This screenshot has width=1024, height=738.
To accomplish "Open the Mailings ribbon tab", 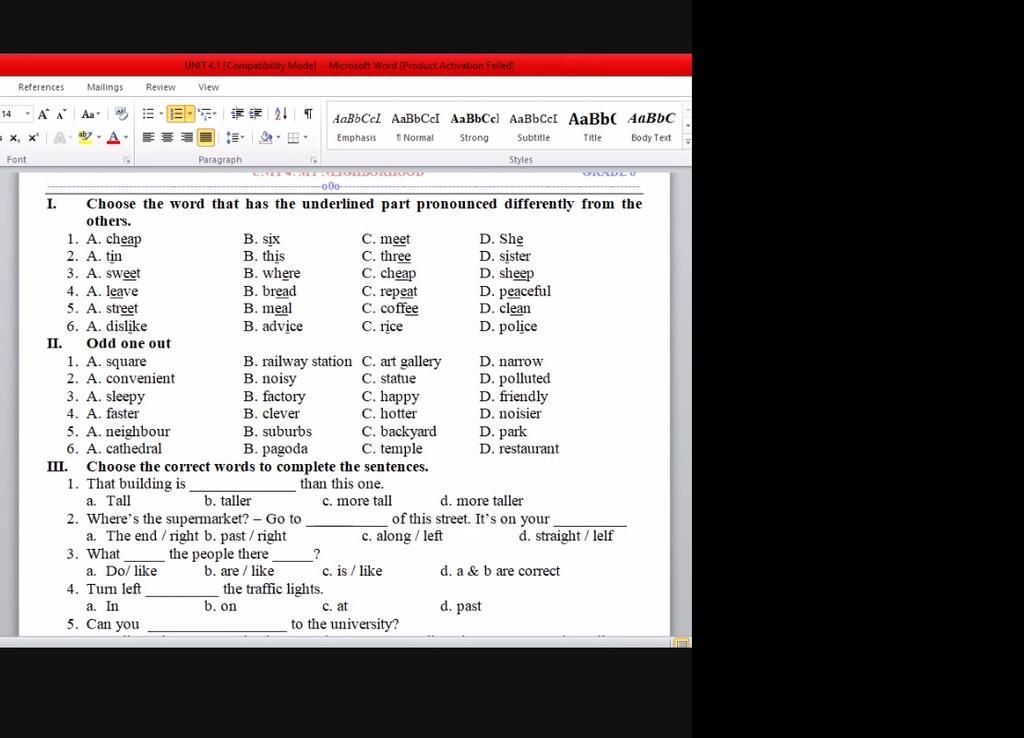I will click(x=104, y=87).
